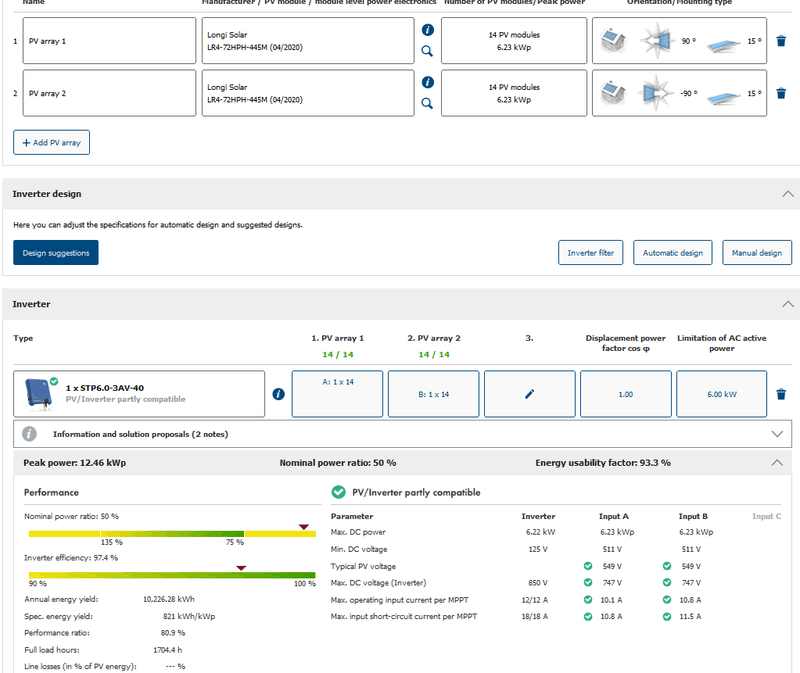Viewport: 800px width, 673px height.
Task: Click info icon for PV array 1
Action: 427,30
